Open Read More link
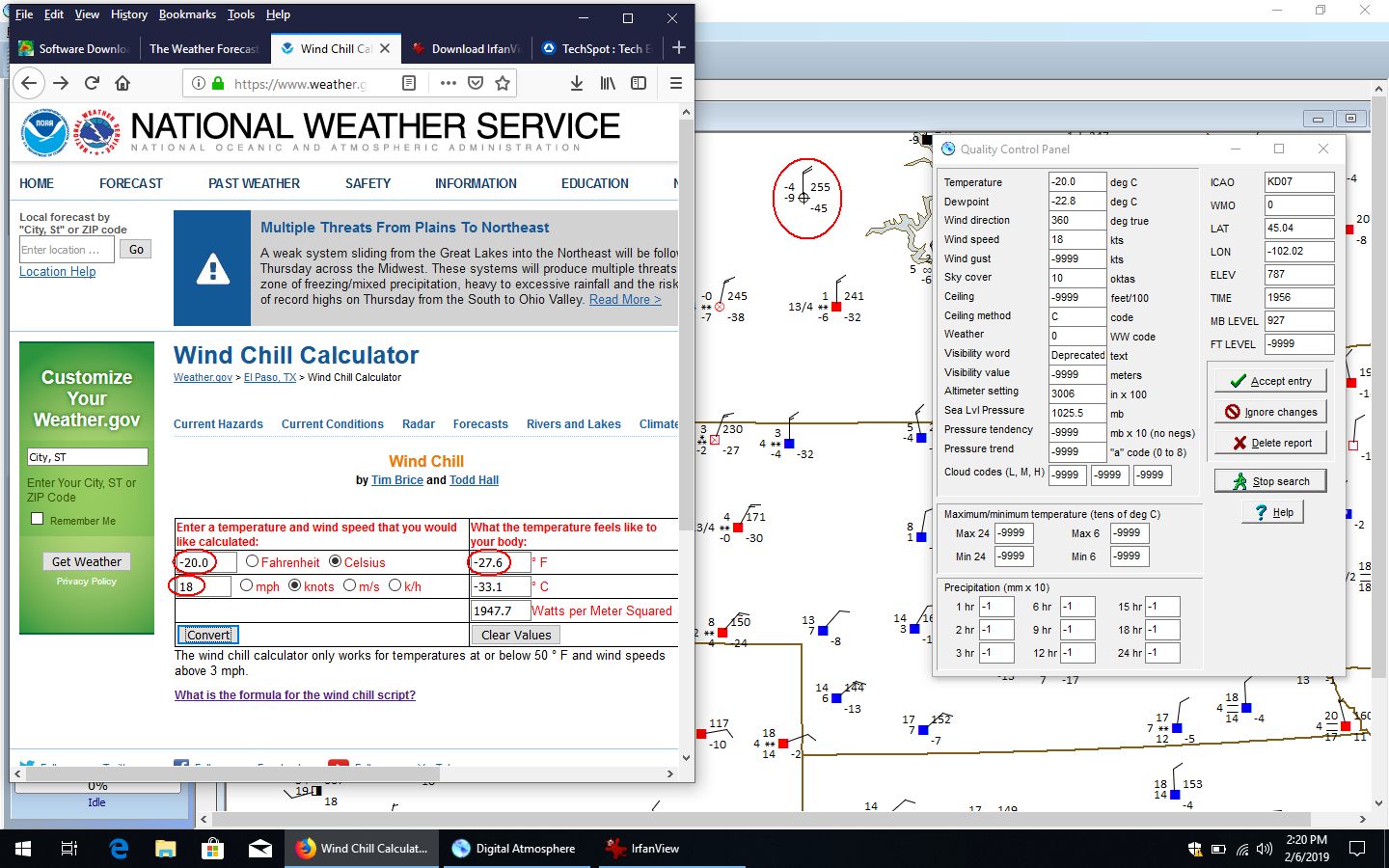Screen dimensions: 1389x868 [625, 299]
